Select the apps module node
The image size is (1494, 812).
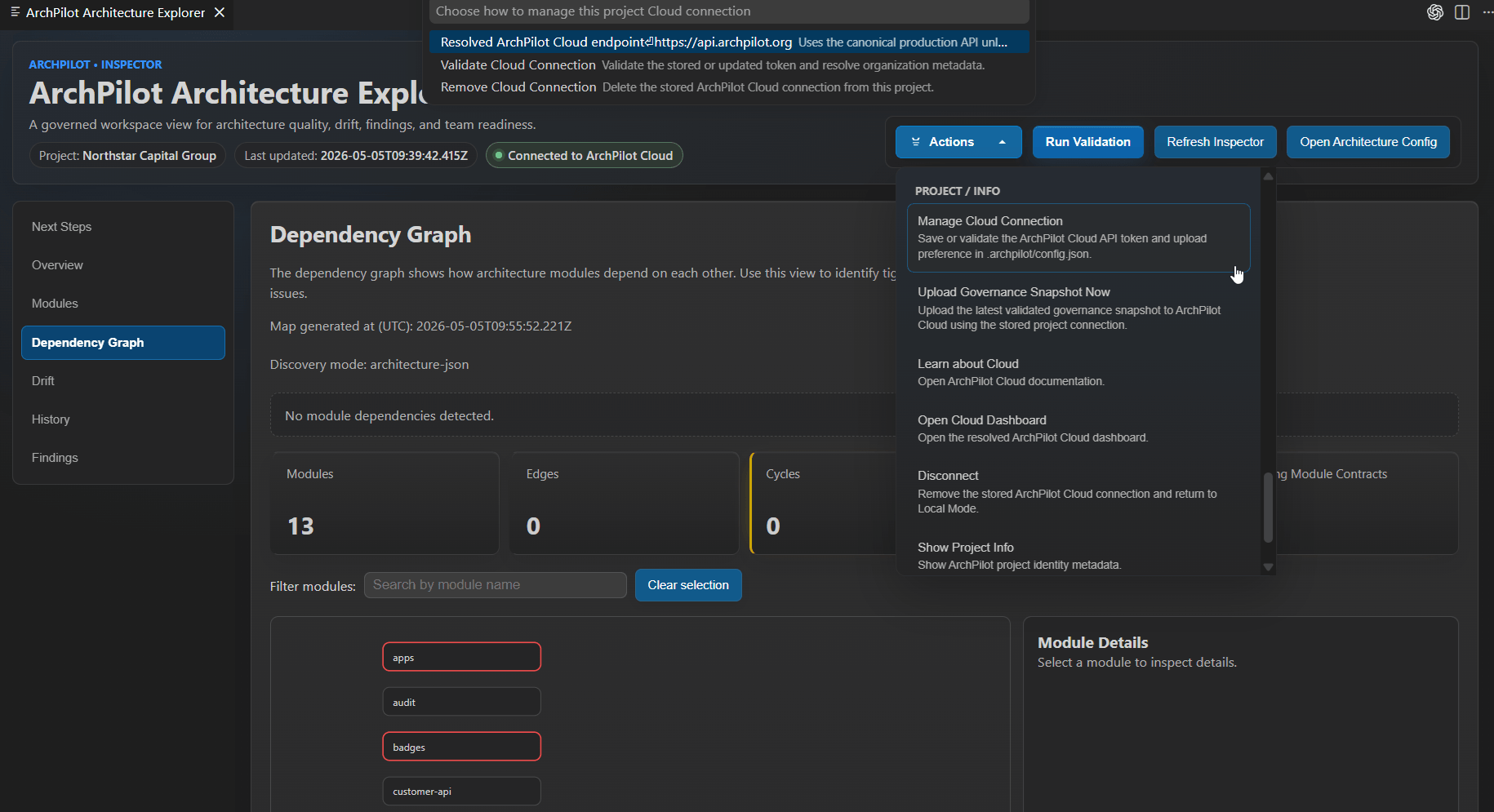(x=462, y=657)
